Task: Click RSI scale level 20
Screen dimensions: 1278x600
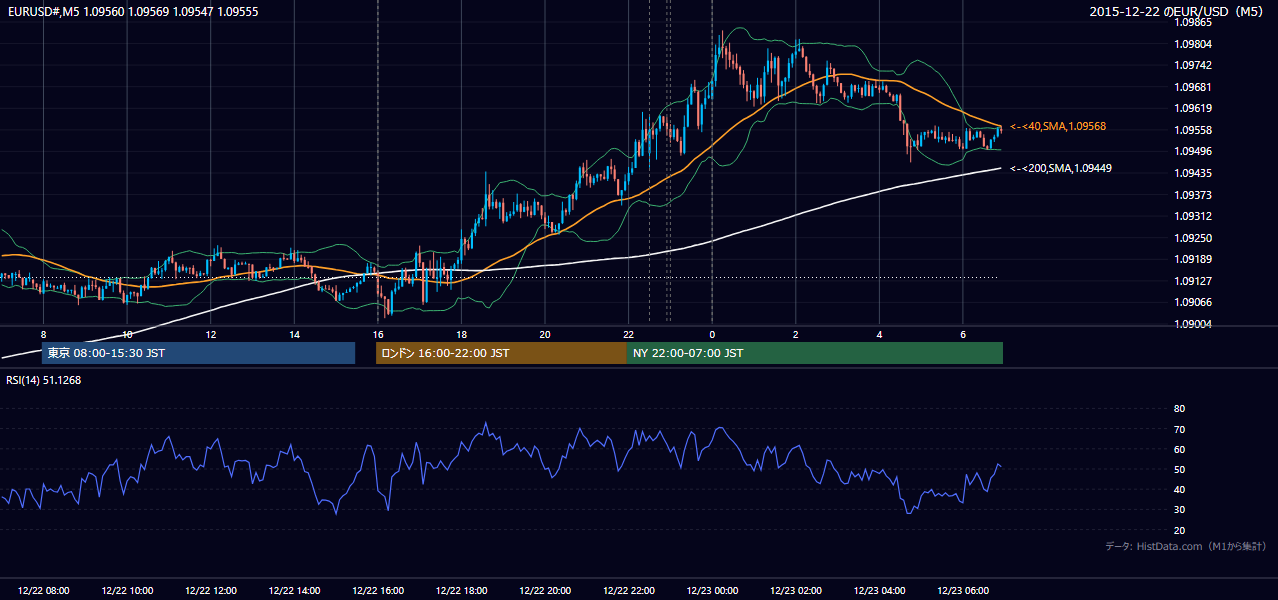Action: click(x=1179, y=530)
